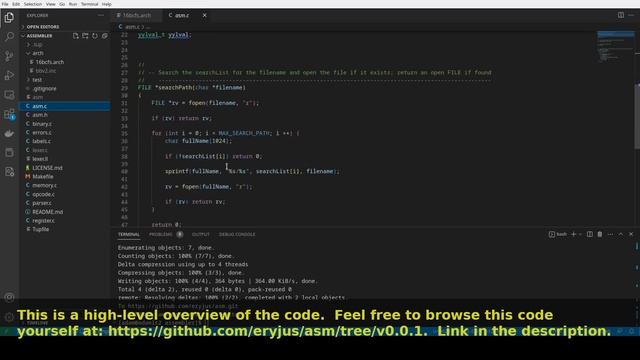This screenshot has height=360, width=640.
Task: Open Makefile in the file tree
Action: (x=43, y=177)
